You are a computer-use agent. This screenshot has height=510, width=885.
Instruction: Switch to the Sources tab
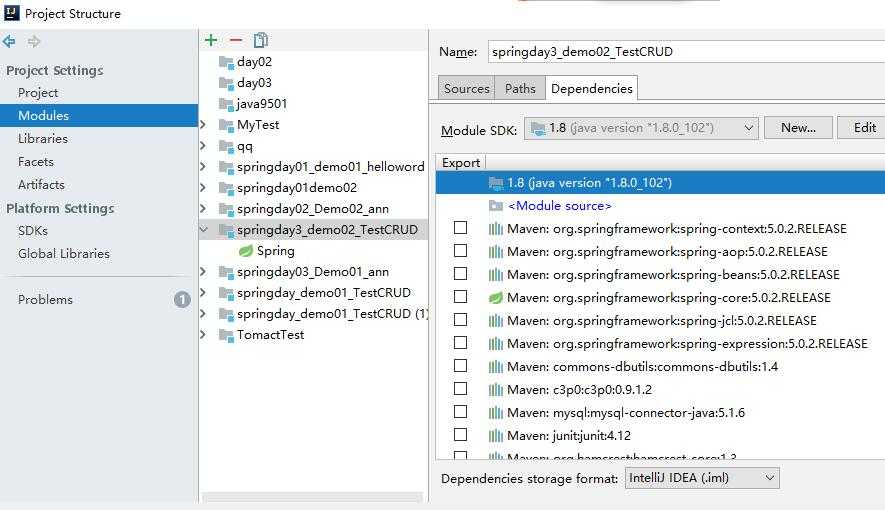[466, 89]
